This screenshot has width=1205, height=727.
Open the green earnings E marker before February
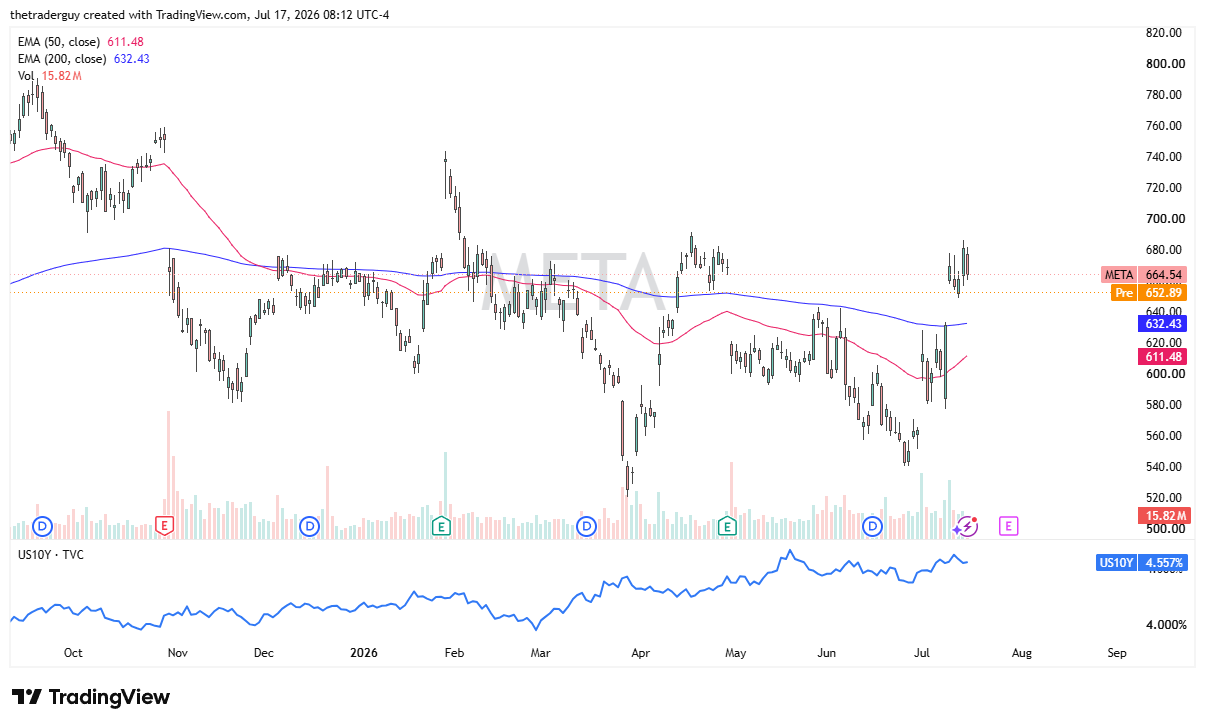point(441,525)
